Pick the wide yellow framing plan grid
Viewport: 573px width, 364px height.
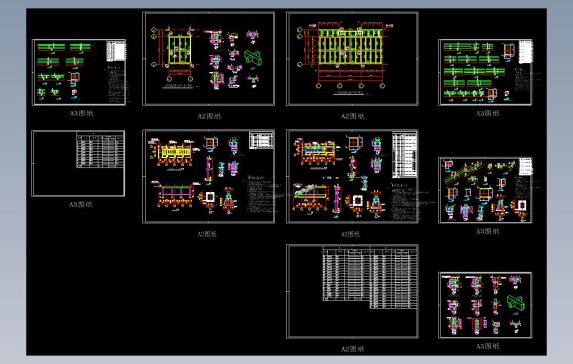tap(350, 48)
